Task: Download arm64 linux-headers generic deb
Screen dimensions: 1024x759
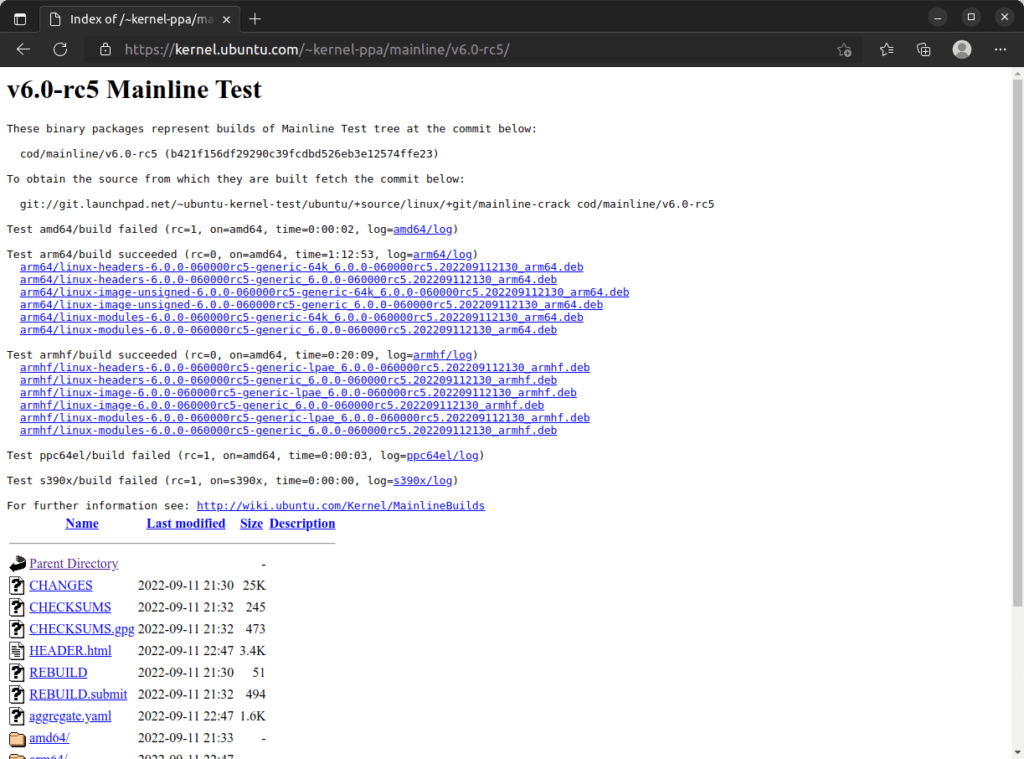Action: pos(288,280)
